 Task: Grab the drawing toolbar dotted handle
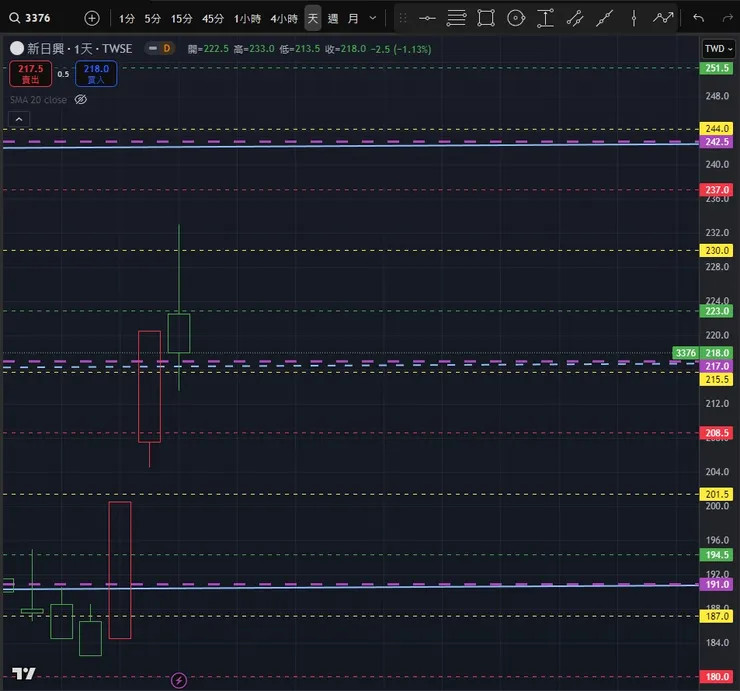[403, 18]
